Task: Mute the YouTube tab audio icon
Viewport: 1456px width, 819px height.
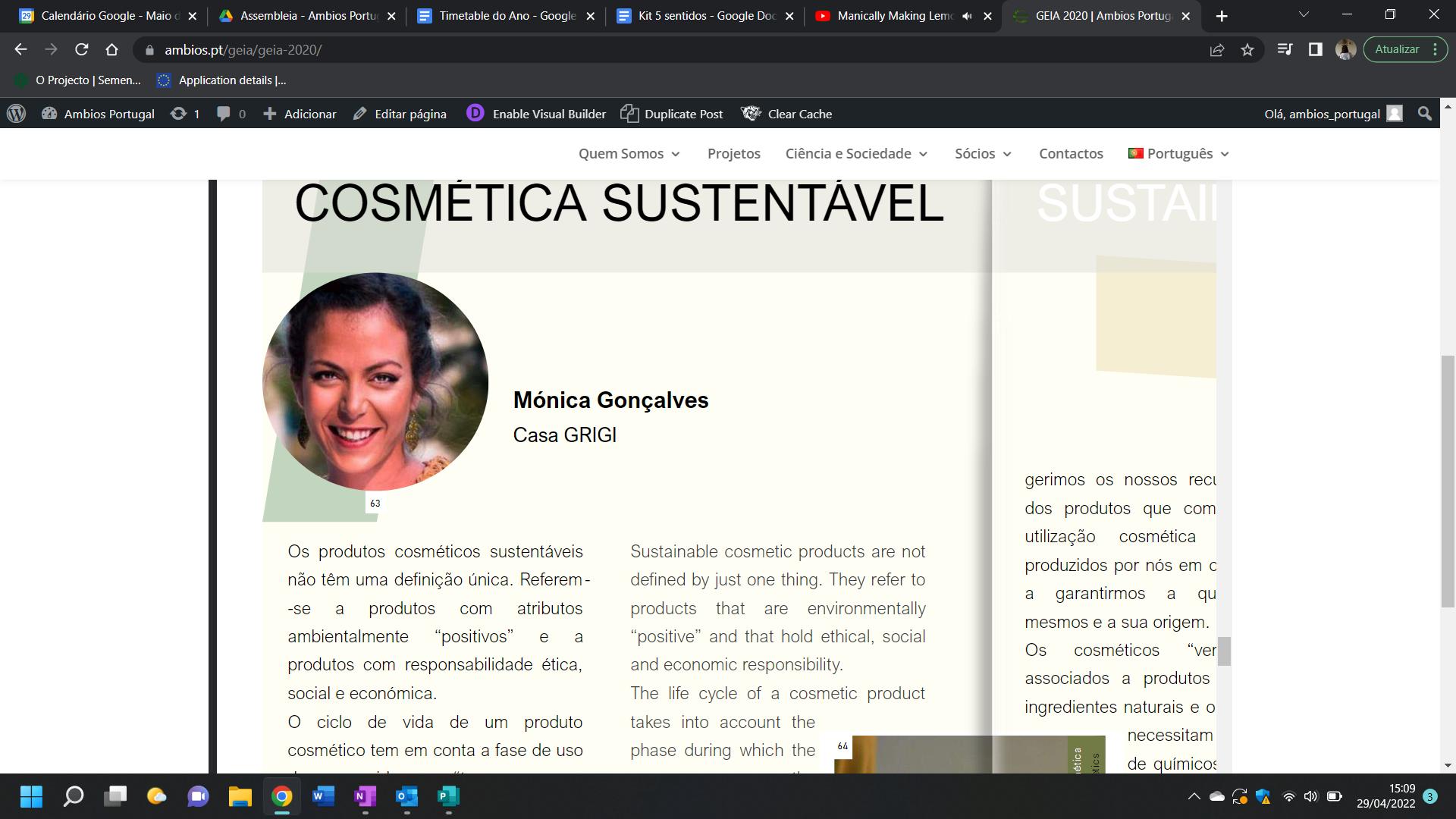Action: click(x=966, y=16)
